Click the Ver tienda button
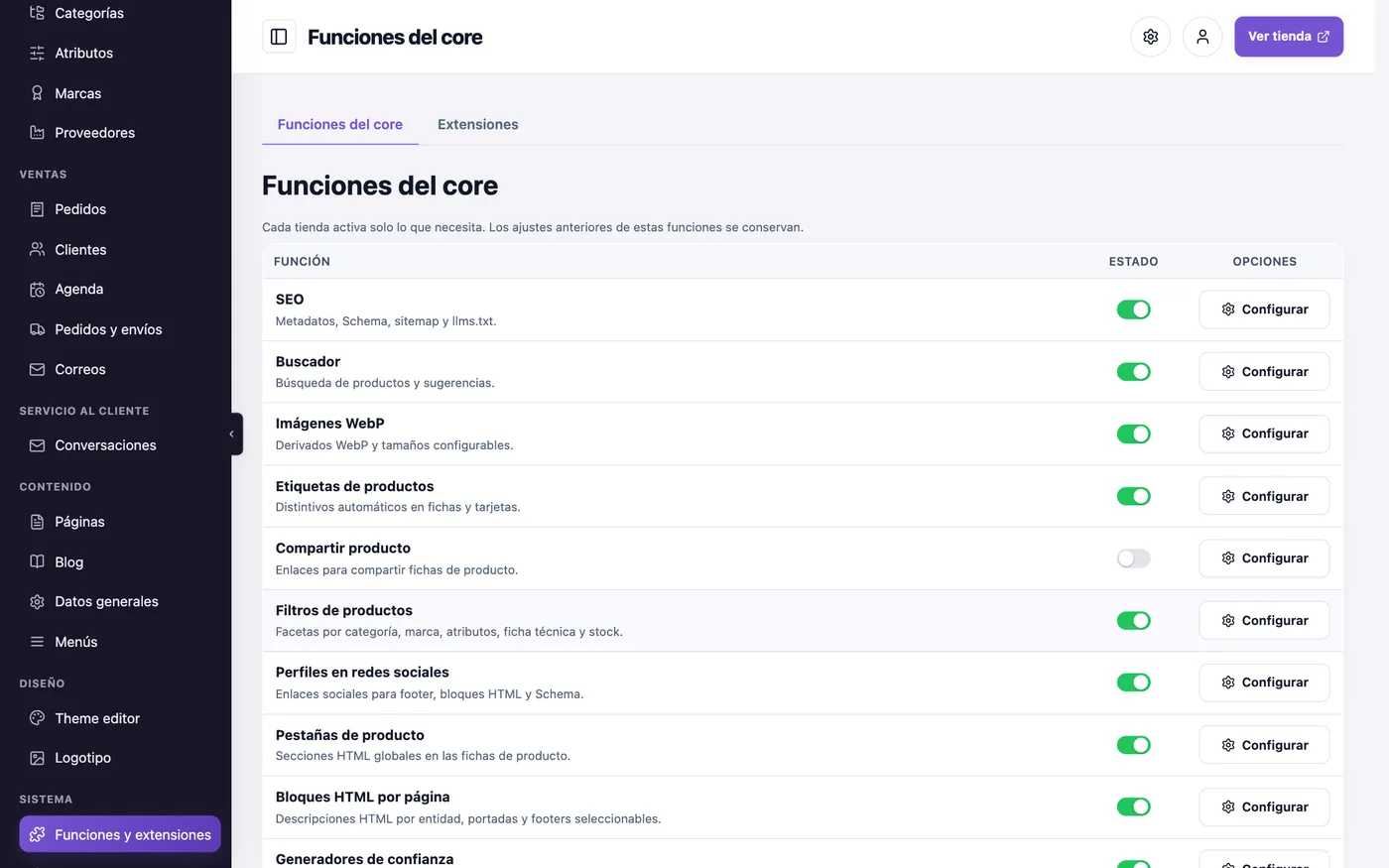 coord(1289,37)
